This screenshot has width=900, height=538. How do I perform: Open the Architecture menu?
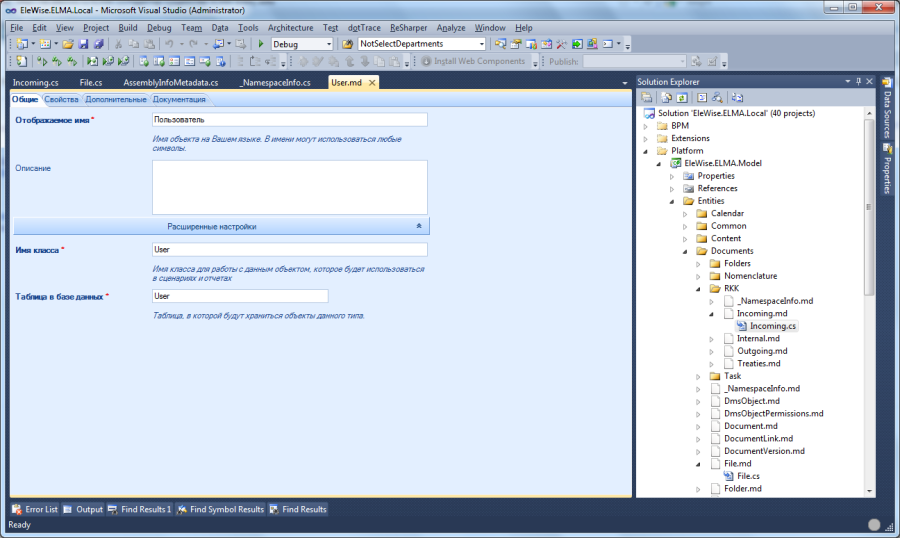290,28
